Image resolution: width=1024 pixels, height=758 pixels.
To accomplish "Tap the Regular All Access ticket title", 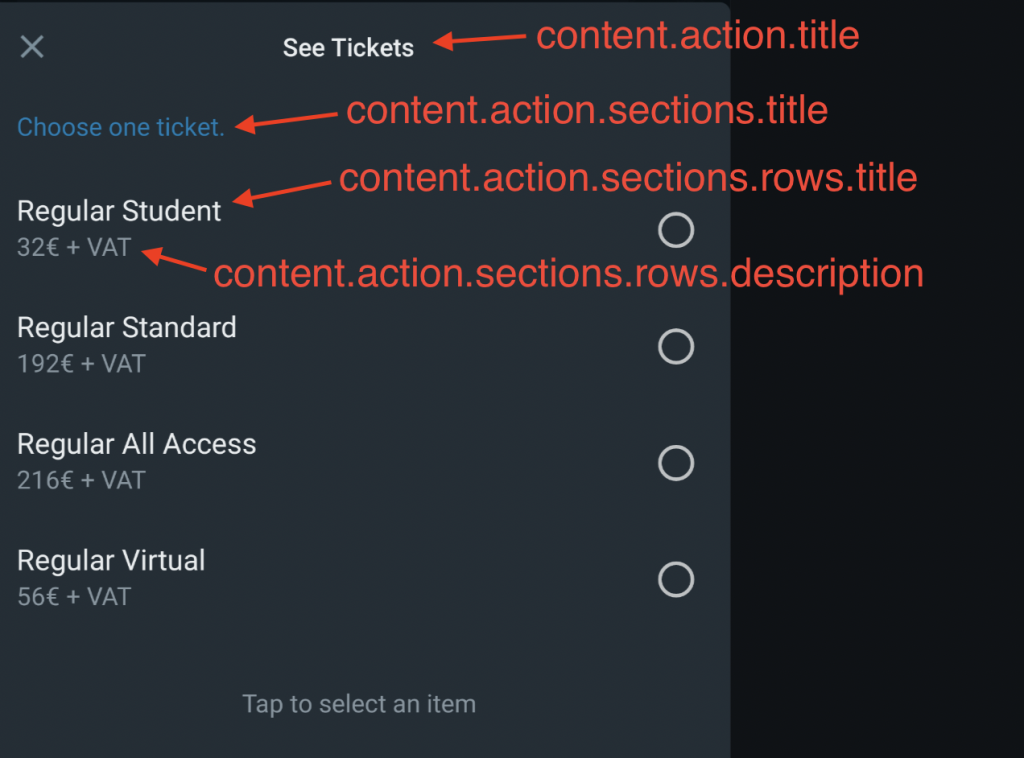I will (x=137, y=444).
